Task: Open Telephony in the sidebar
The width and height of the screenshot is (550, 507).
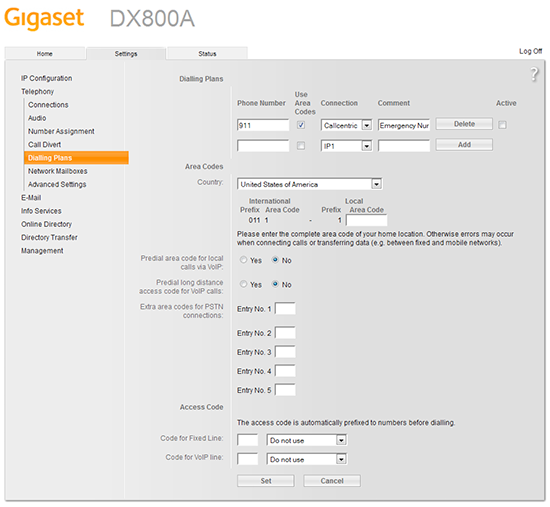Action: (38, 92)
